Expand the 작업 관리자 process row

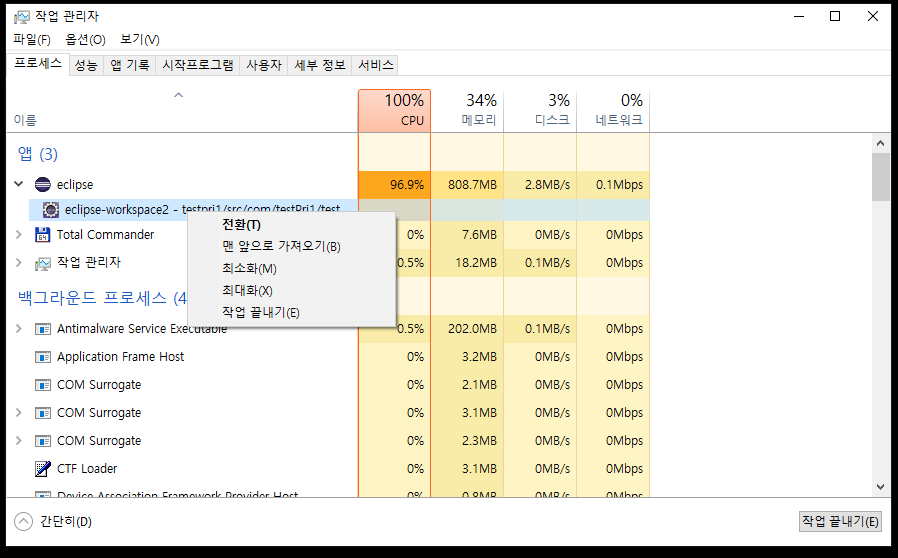(19, 262)
